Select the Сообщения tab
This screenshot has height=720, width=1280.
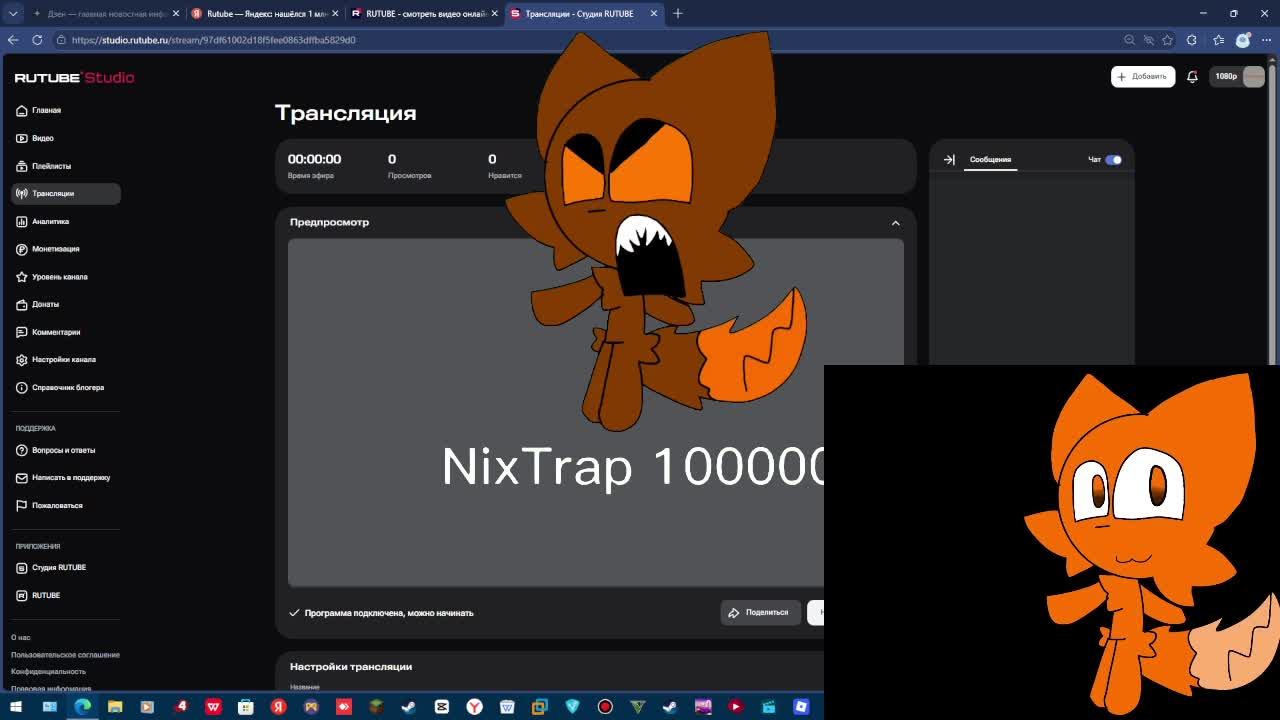(x=990, y=160)
